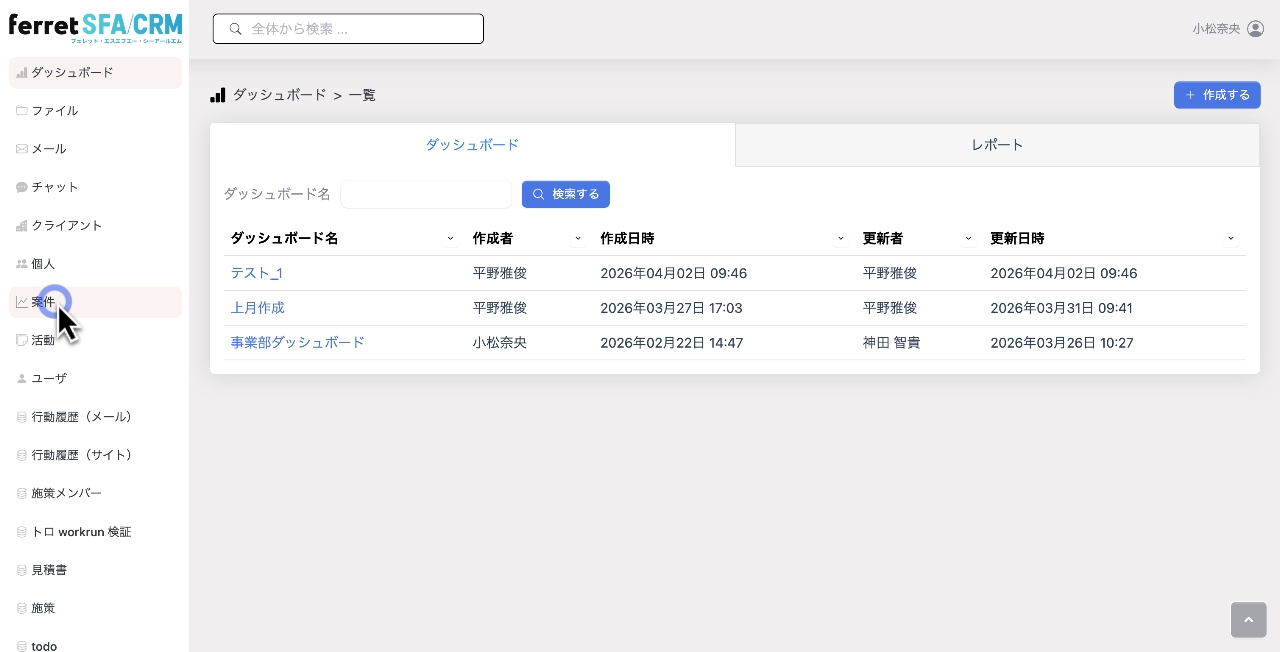The width and height of the screenshot is (1280, 652).
Task: Click 2026年03月27日 17:03 creation date
Action: [x=671, y=308]
